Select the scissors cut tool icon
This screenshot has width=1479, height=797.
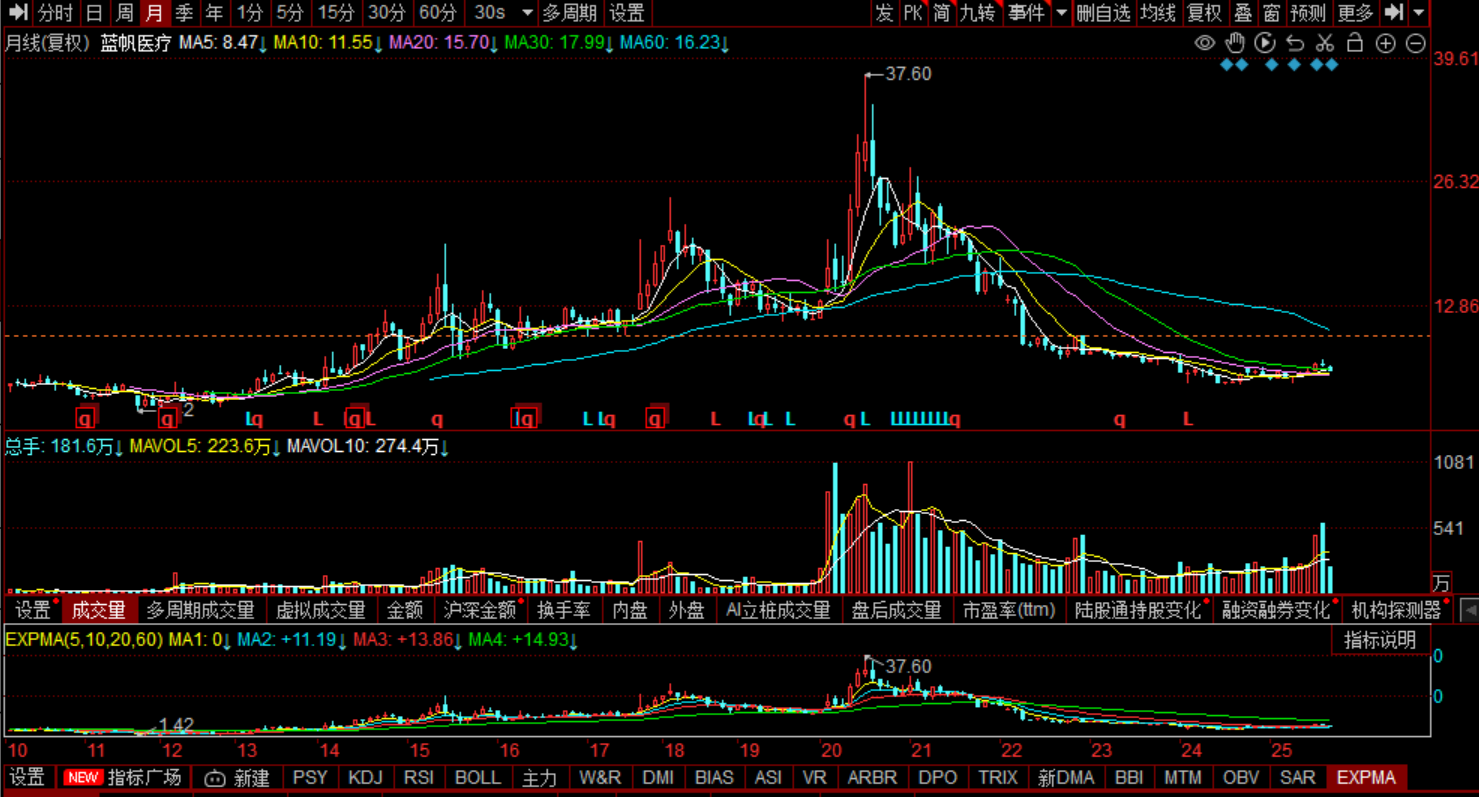click(x=1325, y=43)
